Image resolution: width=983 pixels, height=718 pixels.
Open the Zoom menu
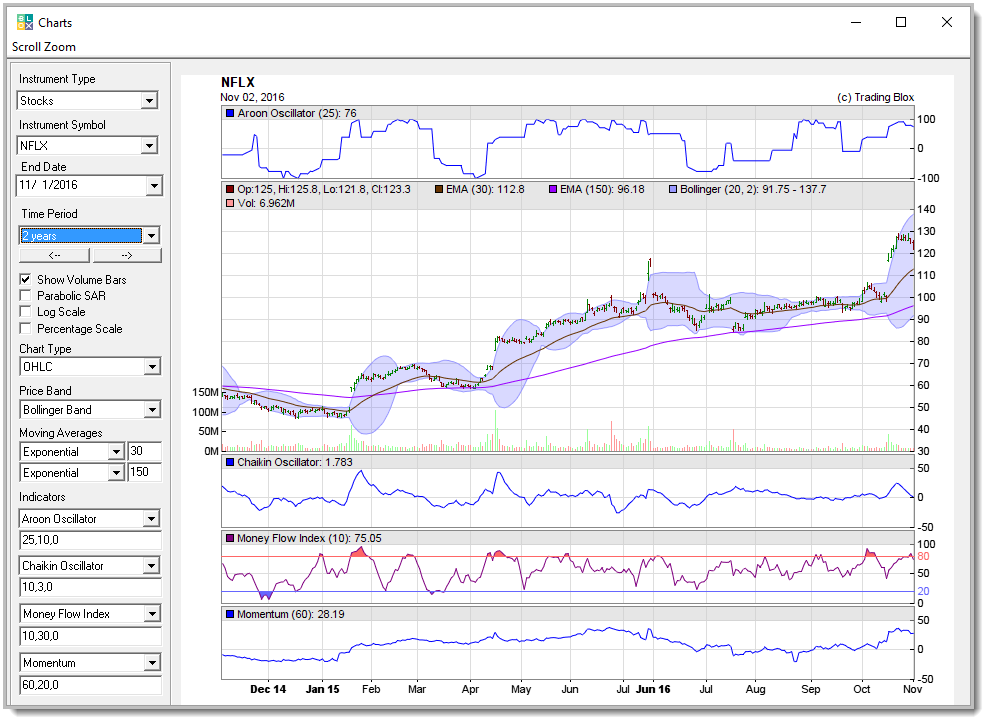[x=60, y=47]
